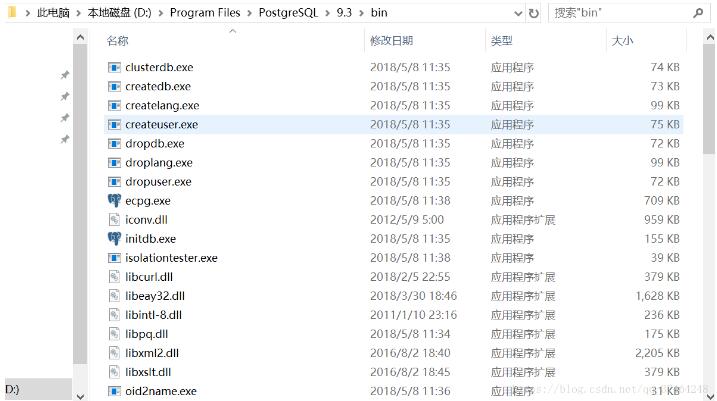Image resolution: width=717 pixels, height=401 pixels.
Task: Go to PostgreSQL breadcrumb
Action: (x=288, y=13)
